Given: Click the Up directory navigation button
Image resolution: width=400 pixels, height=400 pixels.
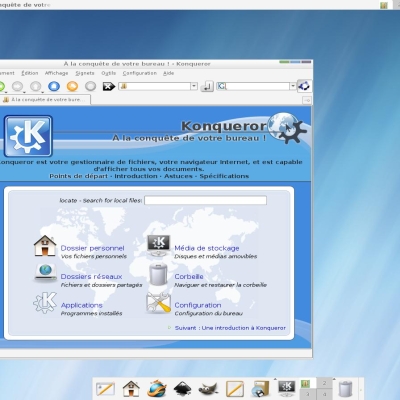Looking at the screenshot, I should (36, 86).
